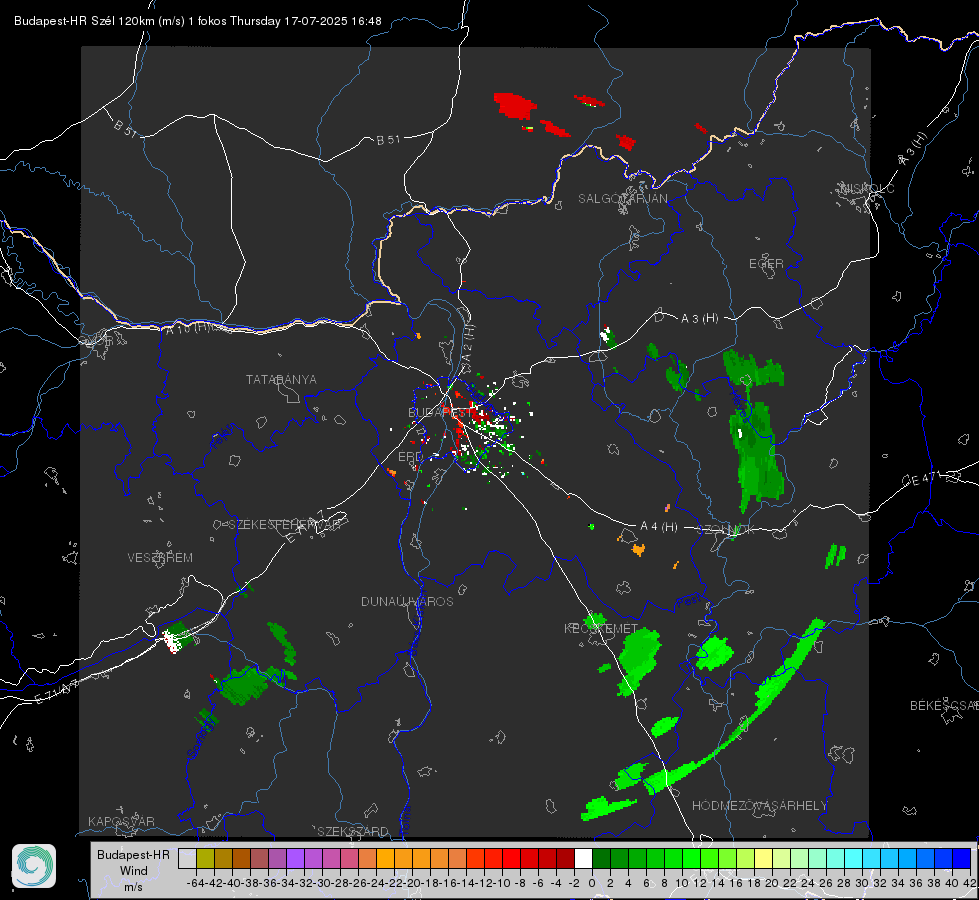Click the legend value -30

point(322,883)
